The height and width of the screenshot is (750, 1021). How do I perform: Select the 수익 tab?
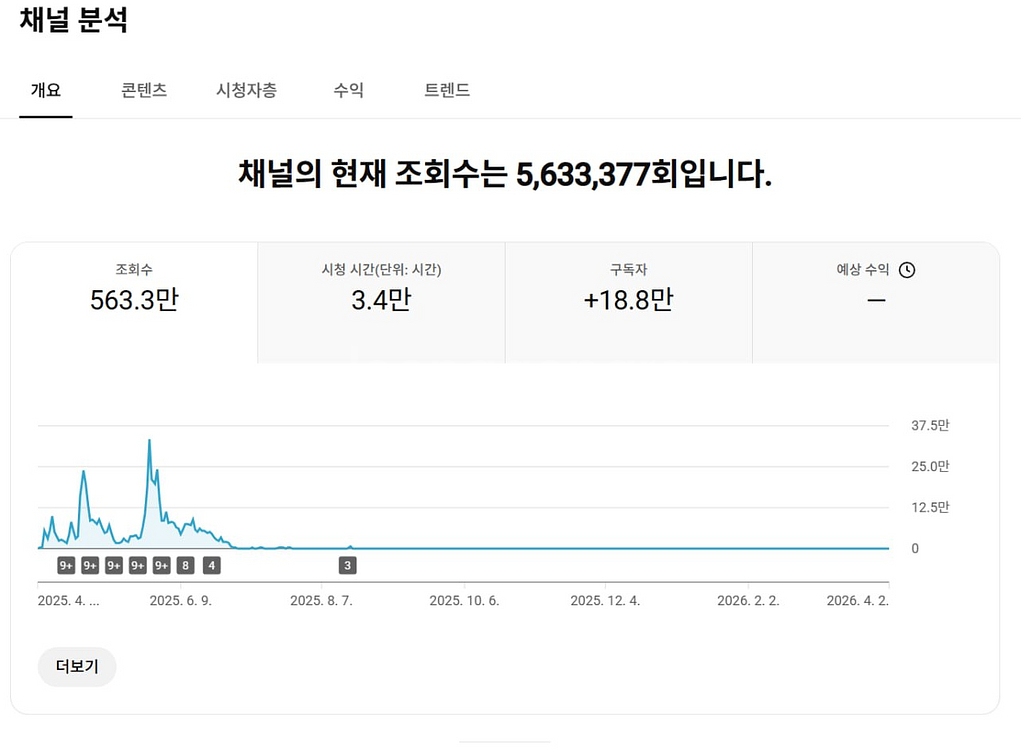click(x=348, y=90)
